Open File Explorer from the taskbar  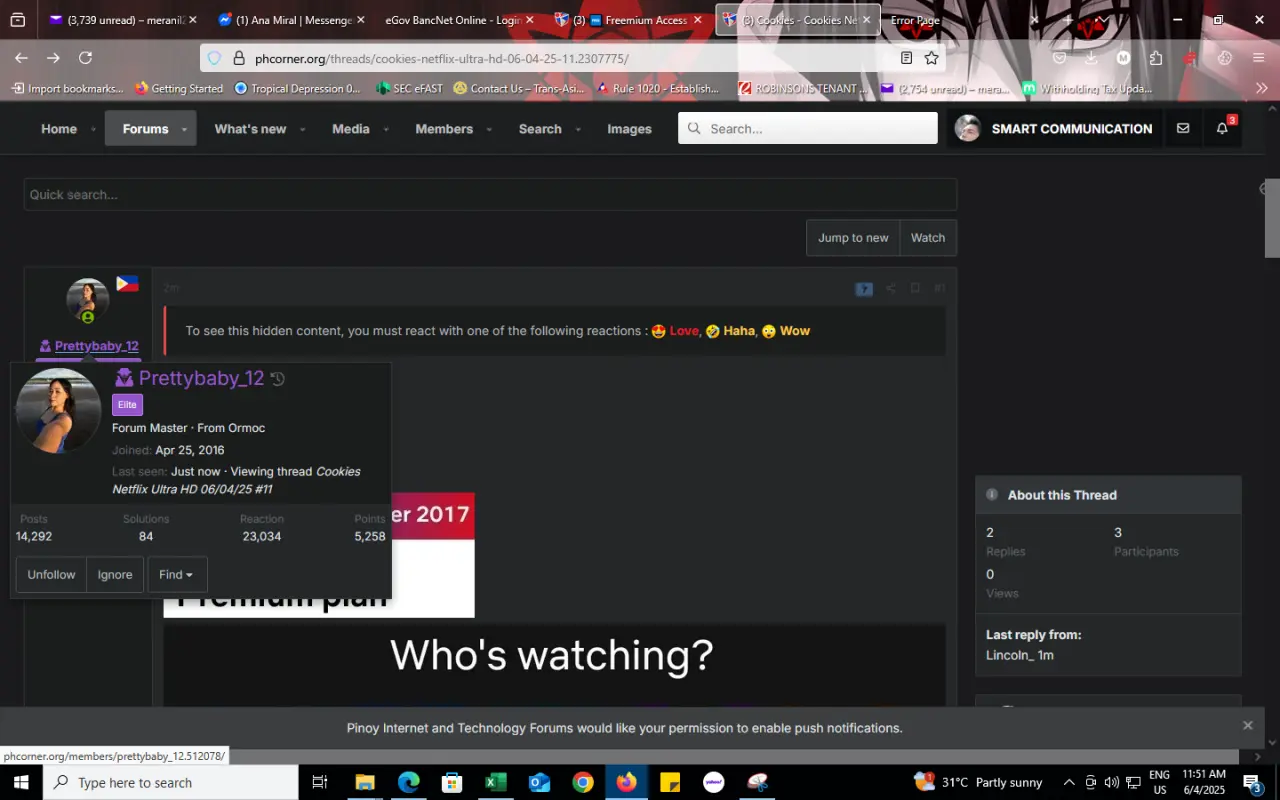click(364, 782)
